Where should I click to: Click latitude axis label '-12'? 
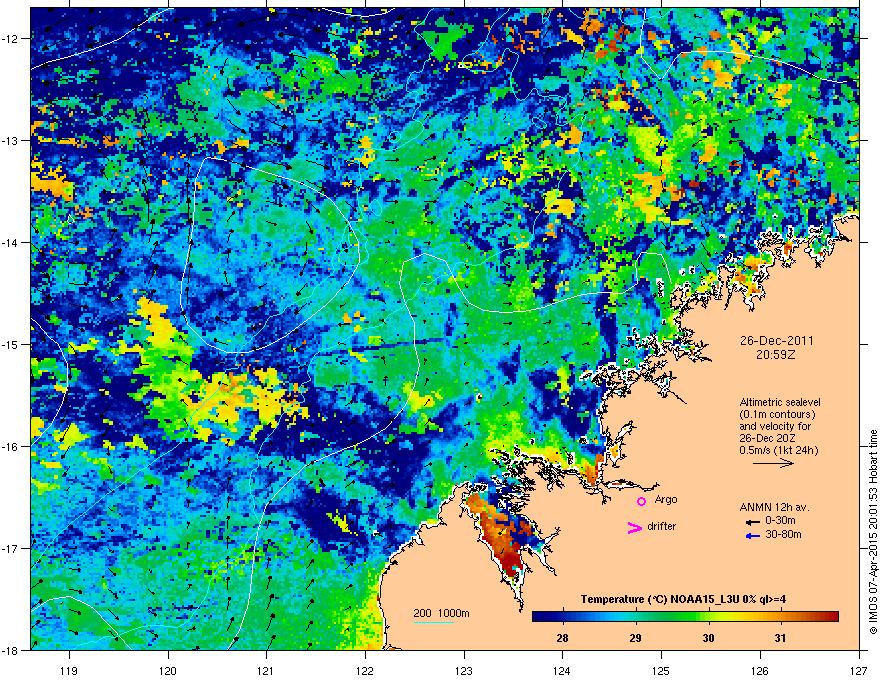tap(11, 39)
